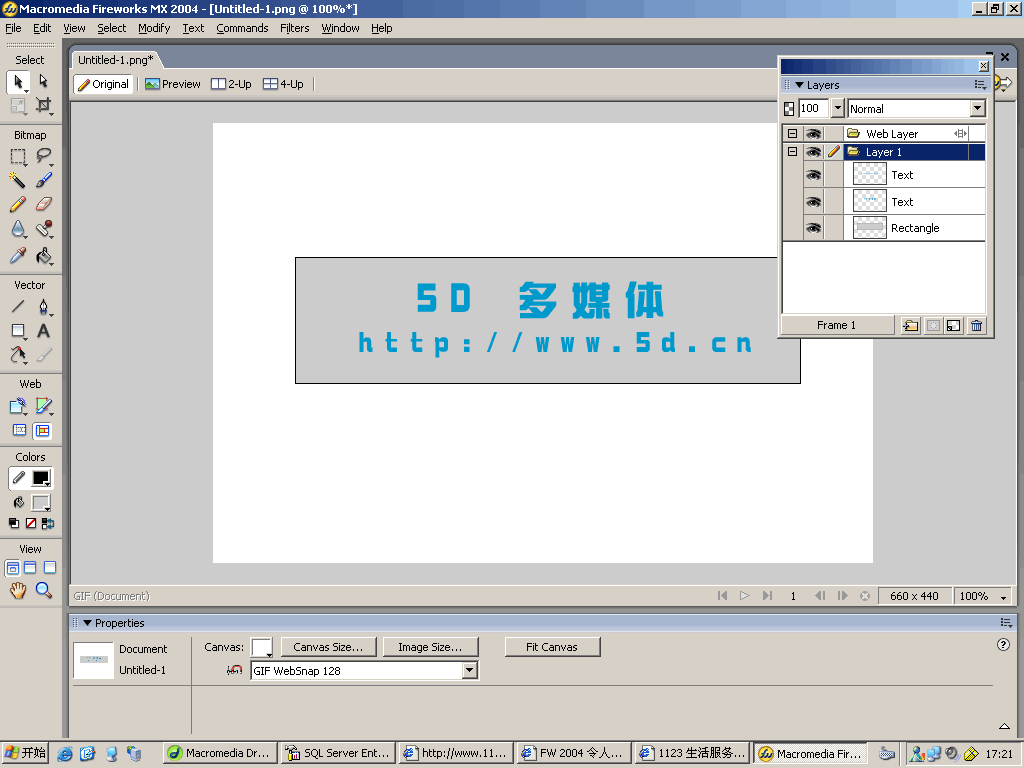
Task: Click New/Duplicate Layer icon in Layers panel
Action: [910, 325]
